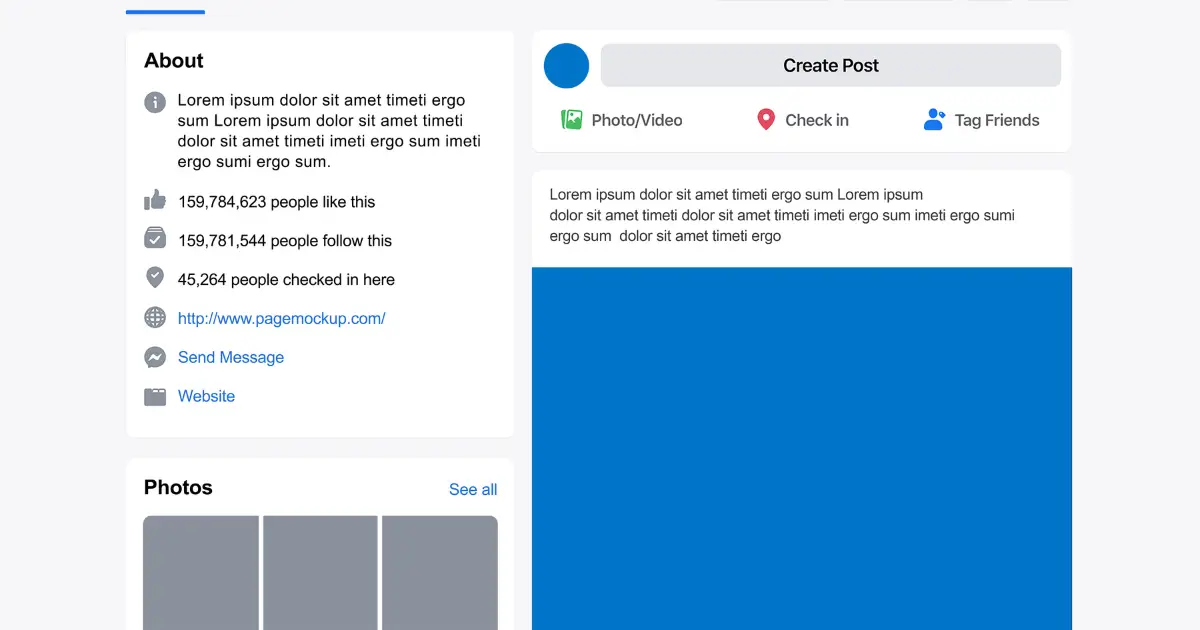Click See all in Photos
Image resolution: width=1200 pixels, height=630 pixels.
(x=473, y=489)
